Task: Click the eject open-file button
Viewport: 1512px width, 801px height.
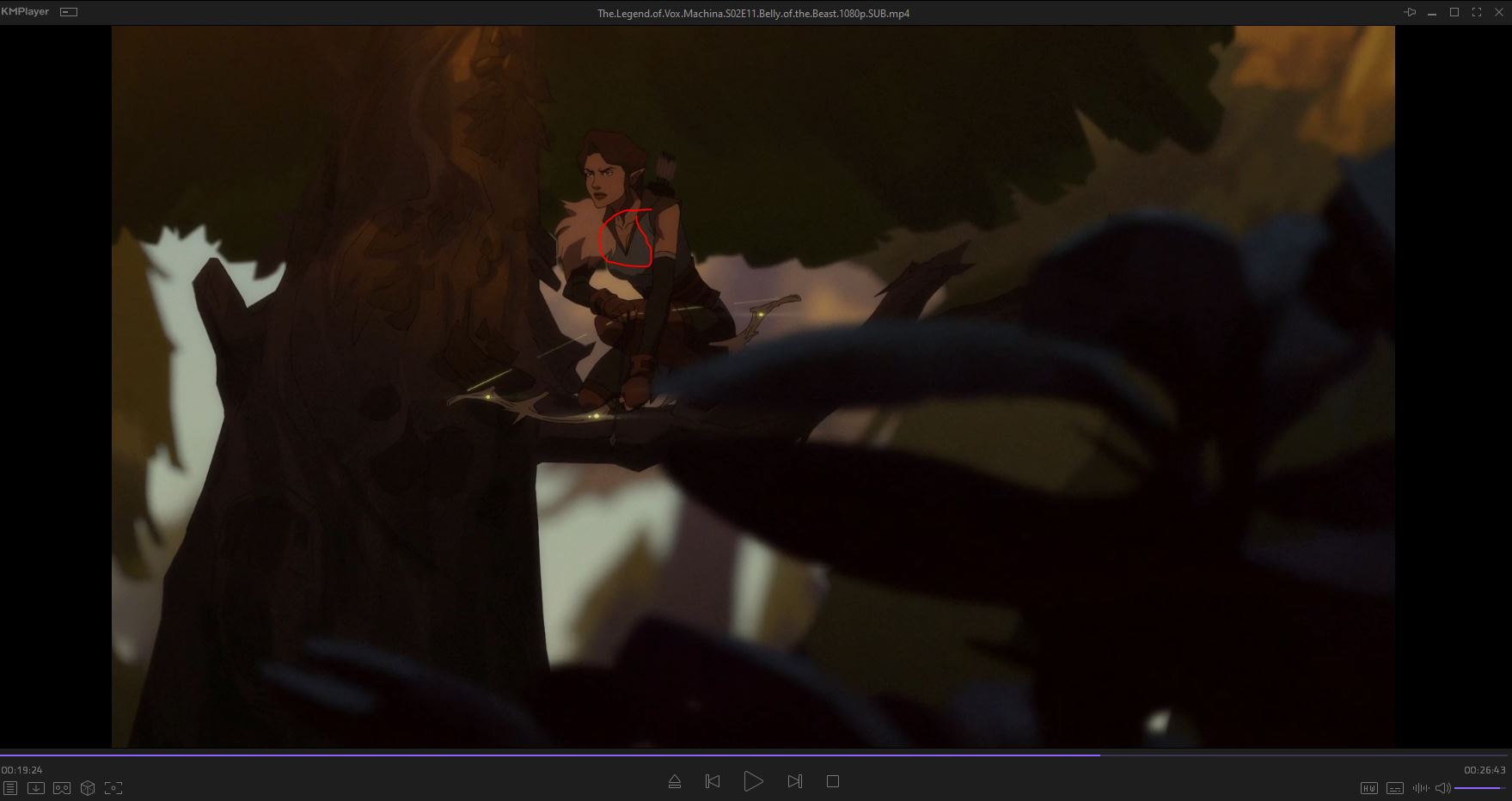Action: click(675, 781)
